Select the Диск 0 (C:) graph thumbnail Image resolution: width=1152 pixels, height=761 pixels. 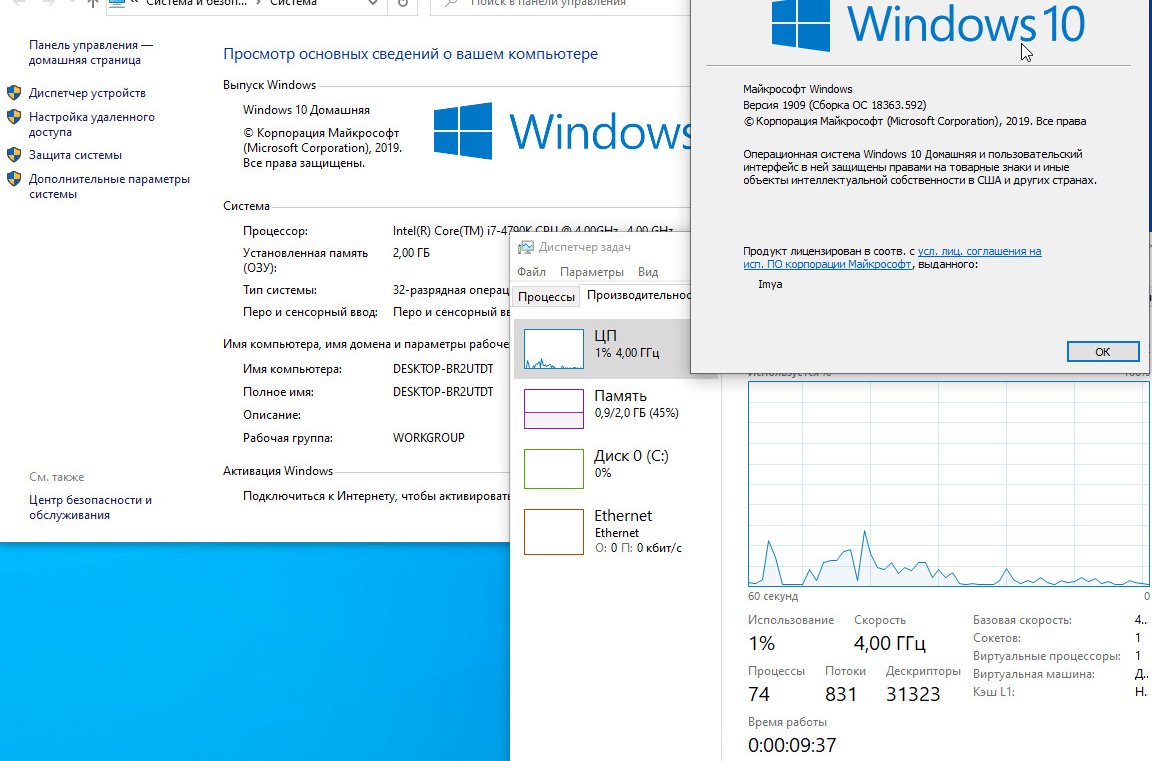(554, 469)
